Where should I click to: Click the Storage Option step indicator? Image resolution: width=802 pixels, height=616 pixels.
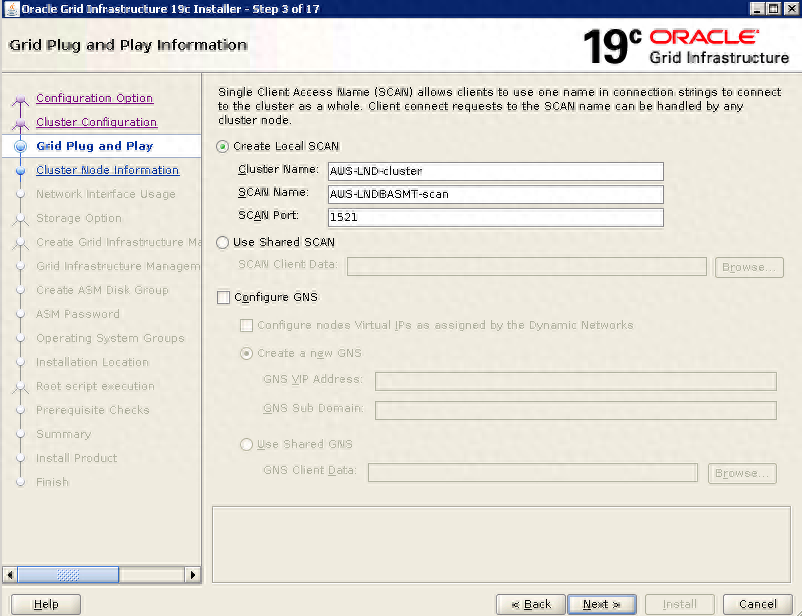[x=22, y=218]
